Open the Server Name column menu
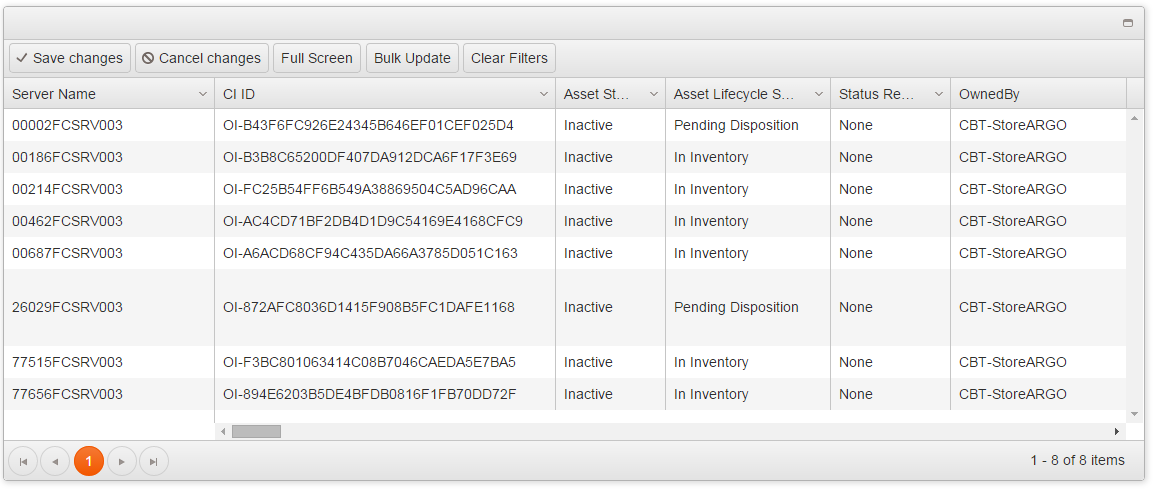The image size is (1157, 492). pos(203,94)
